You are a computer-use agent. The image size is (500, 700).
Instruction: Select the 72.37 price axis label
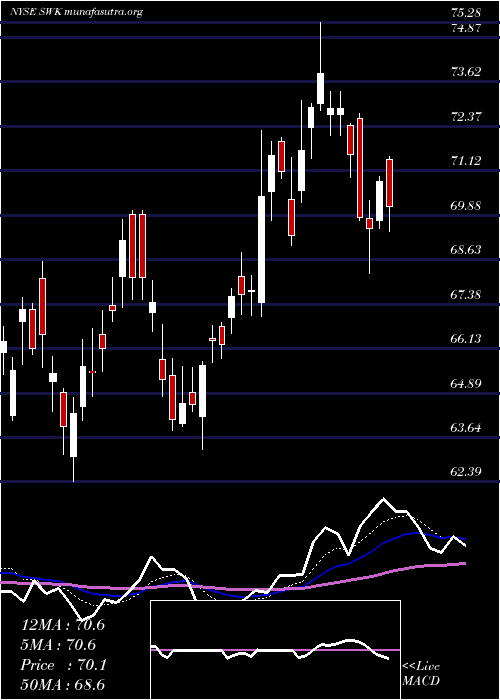click(467, 117)
